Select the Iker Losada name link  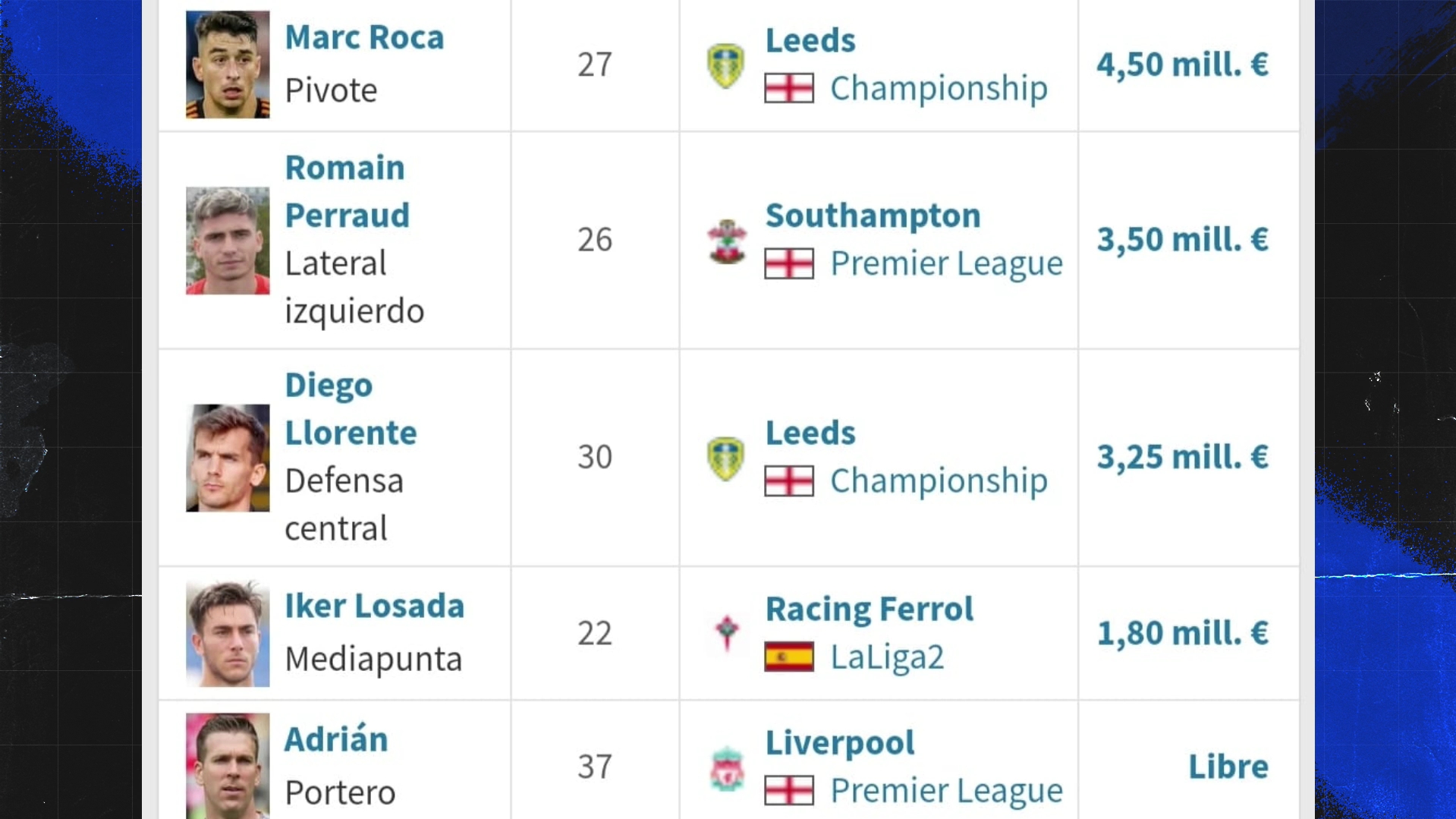[374, 606]
